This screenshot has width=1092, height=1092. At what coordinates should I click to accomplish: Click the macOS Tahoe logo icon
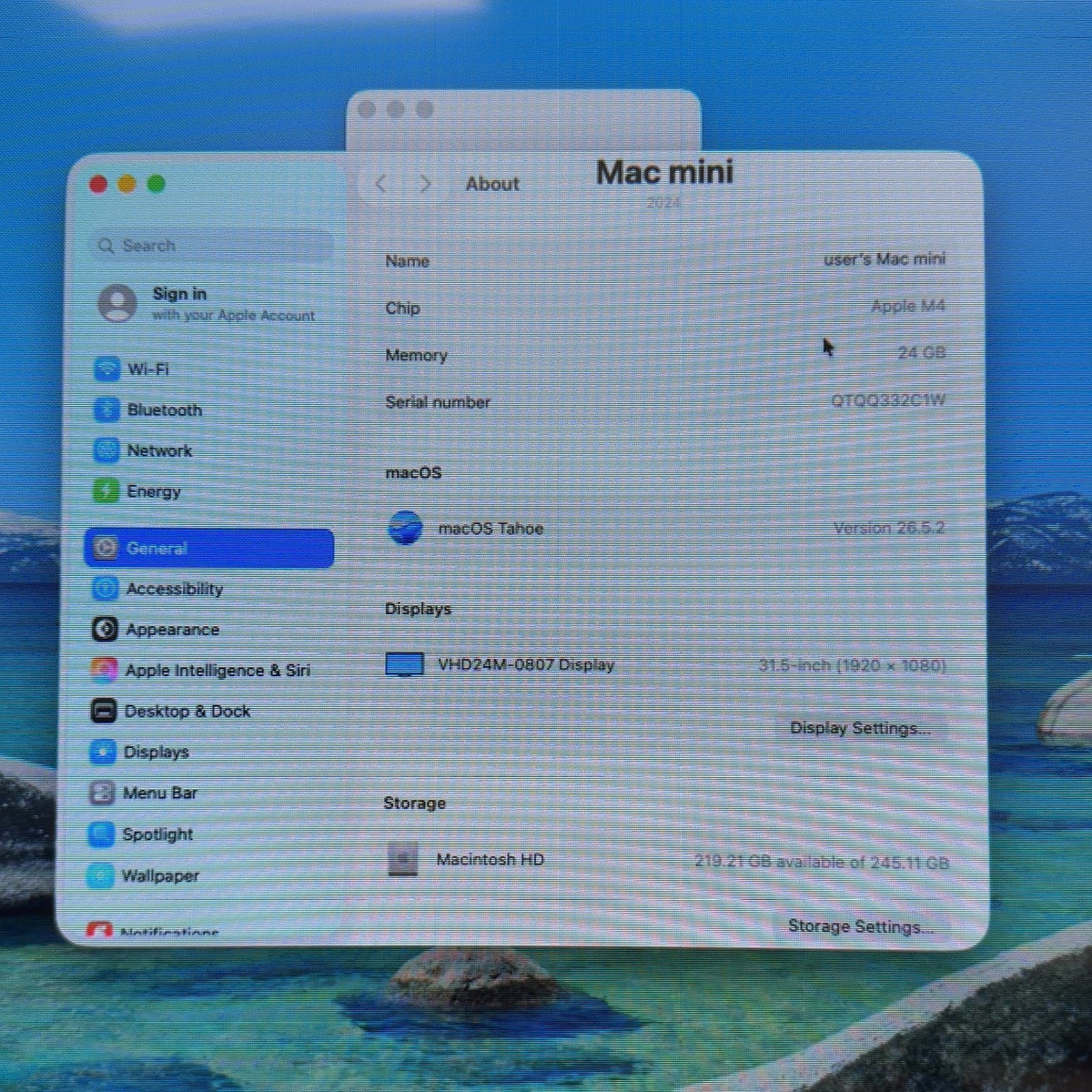tap(405, 528)
